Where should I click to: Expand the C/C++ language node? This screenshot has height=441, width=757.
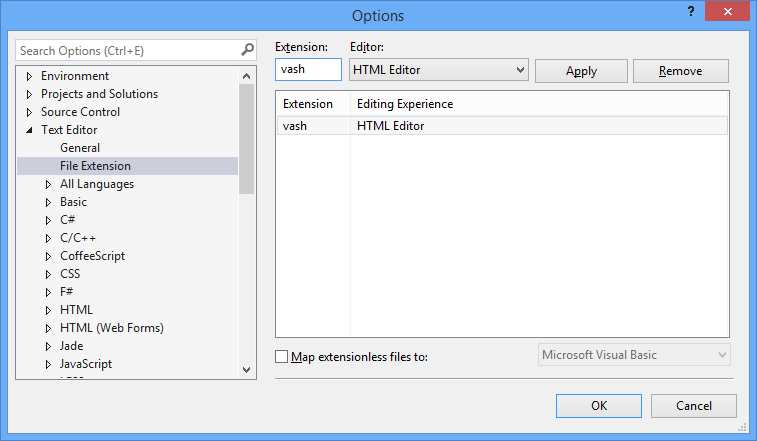pos(48,238)
